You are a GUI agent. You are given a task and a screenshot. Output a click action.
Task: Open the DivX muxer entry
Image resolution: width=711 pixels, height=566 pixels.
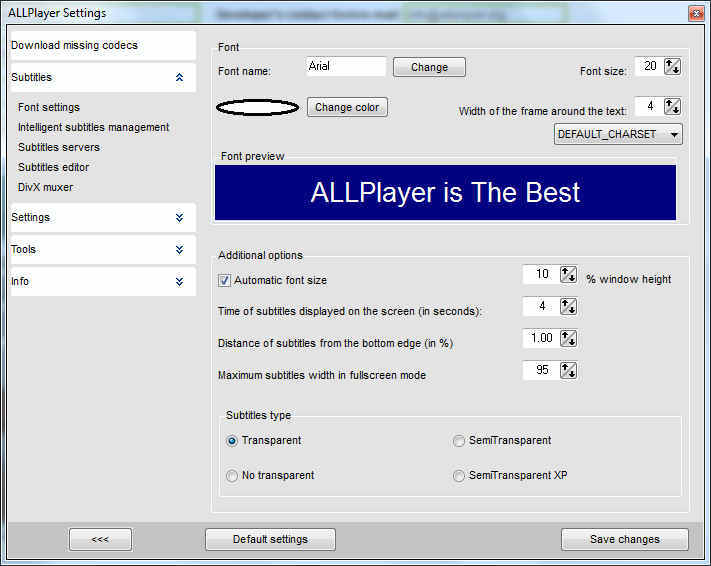tap(45, 187)
